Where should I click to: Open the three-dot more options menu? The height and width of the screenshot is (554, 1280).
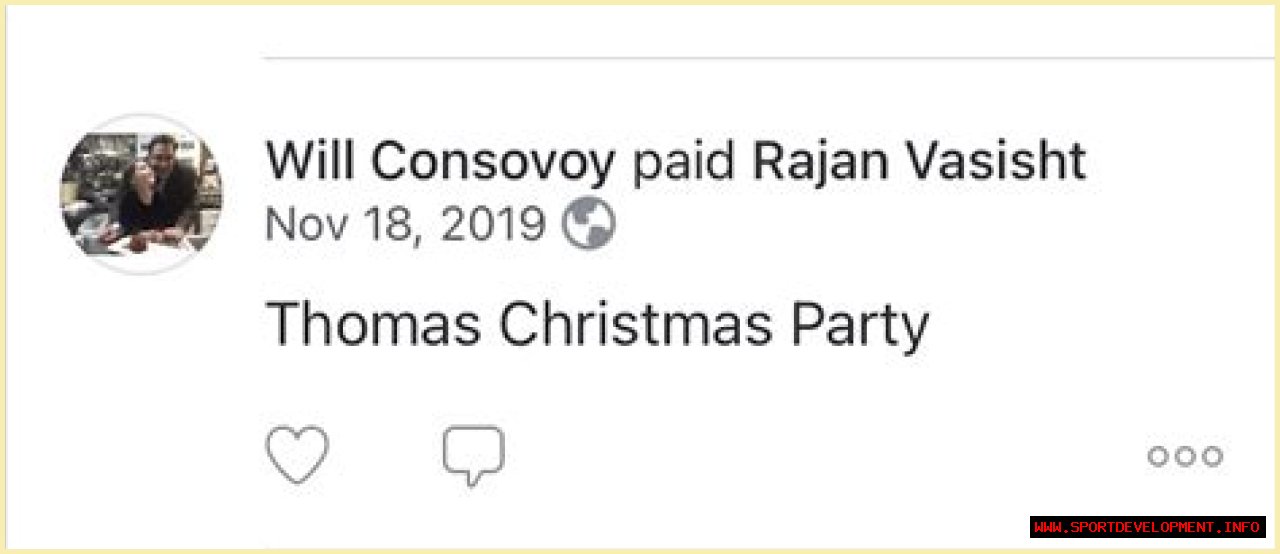coord(1185,456)
